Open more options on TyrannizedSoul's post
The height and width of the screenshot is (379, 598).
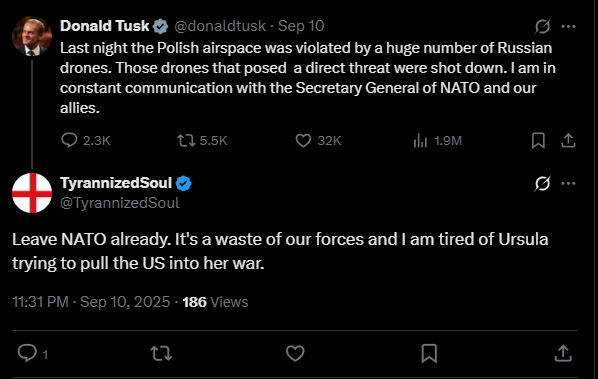568,183
